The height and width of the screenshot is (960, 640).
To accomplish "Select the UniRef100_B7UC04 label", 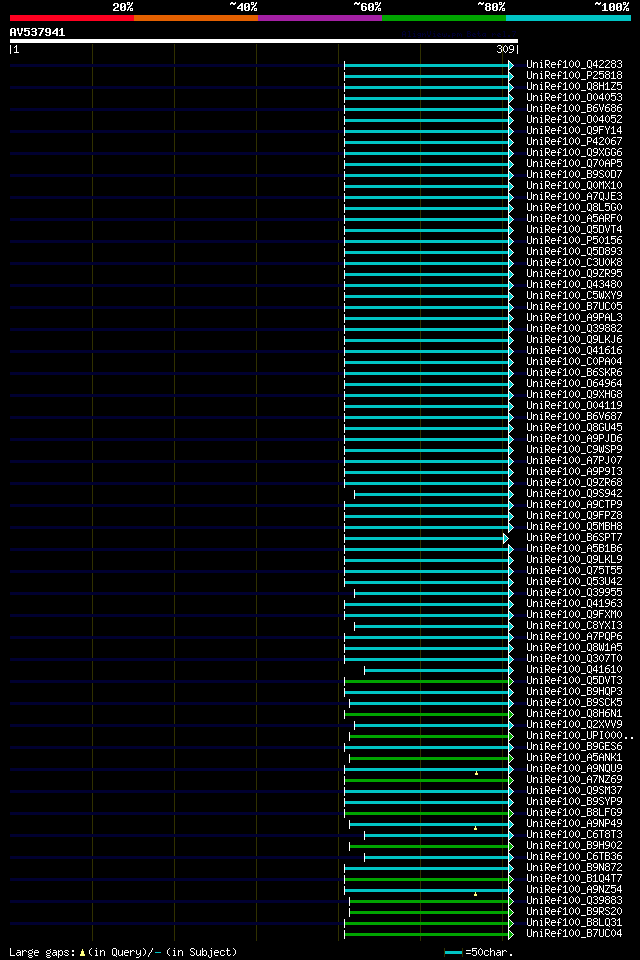I will (x=574, y=934).
